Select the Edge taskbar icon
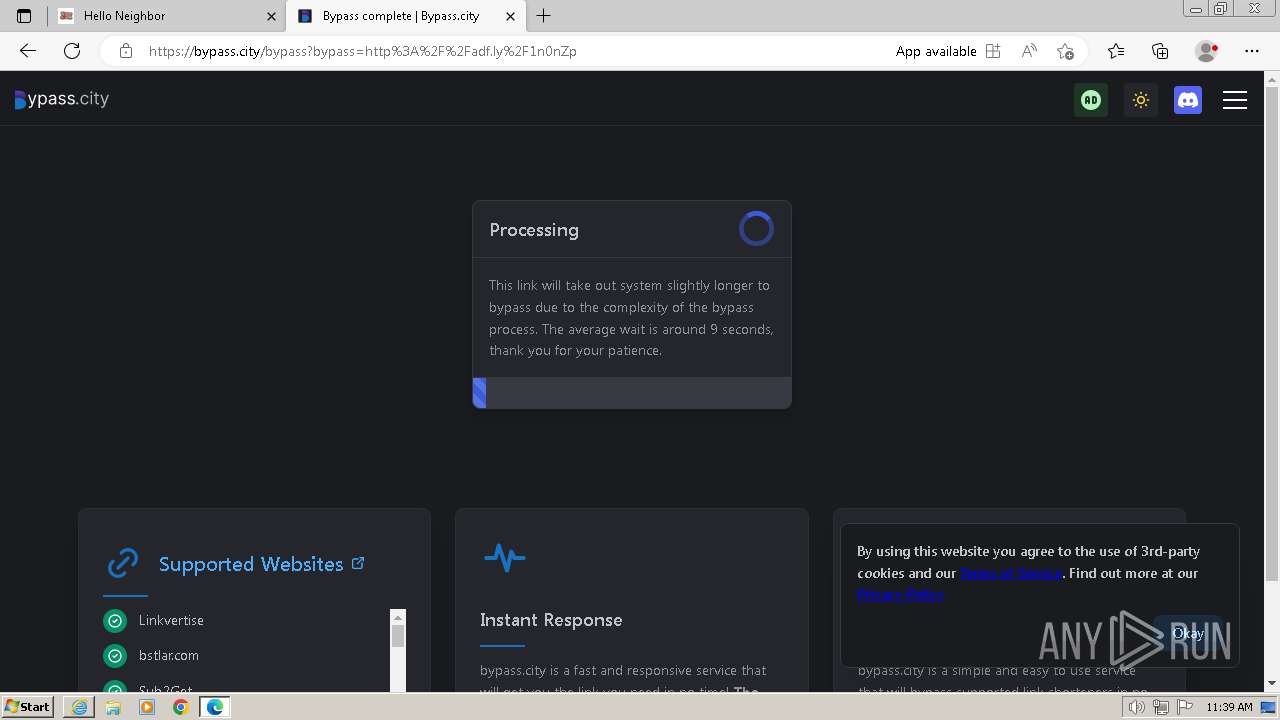Viewport: 1280px width, 720px height. point(215,707)
